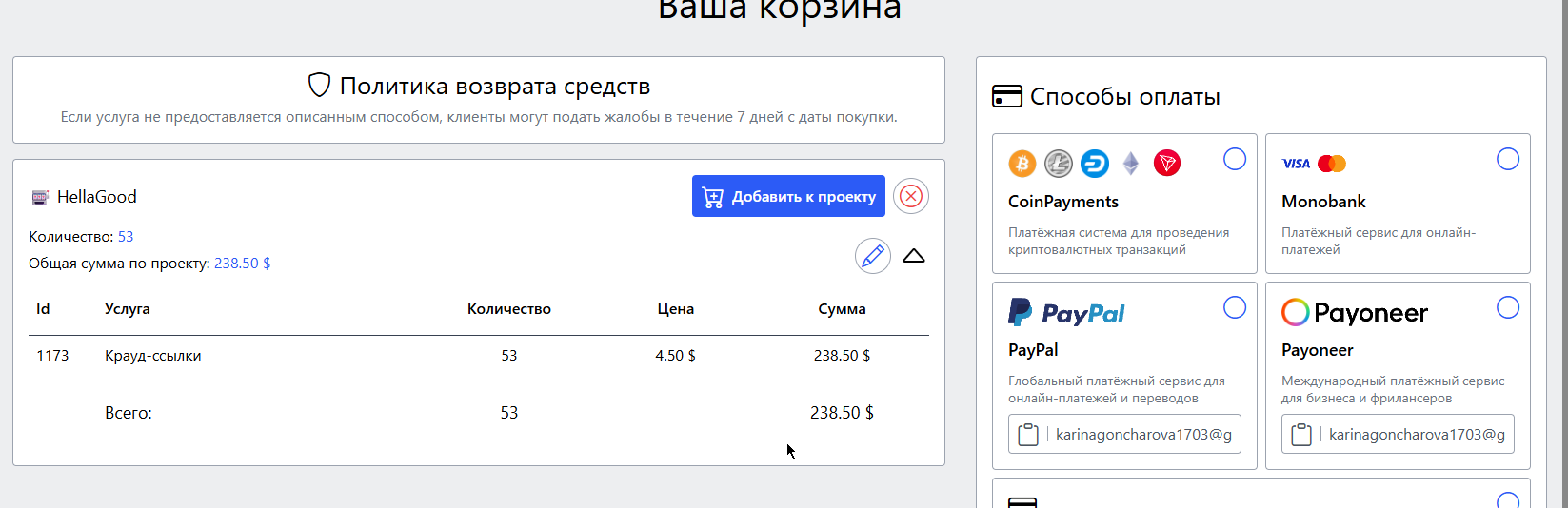Click the Litecoin icon in CoinPayments

1059,164
